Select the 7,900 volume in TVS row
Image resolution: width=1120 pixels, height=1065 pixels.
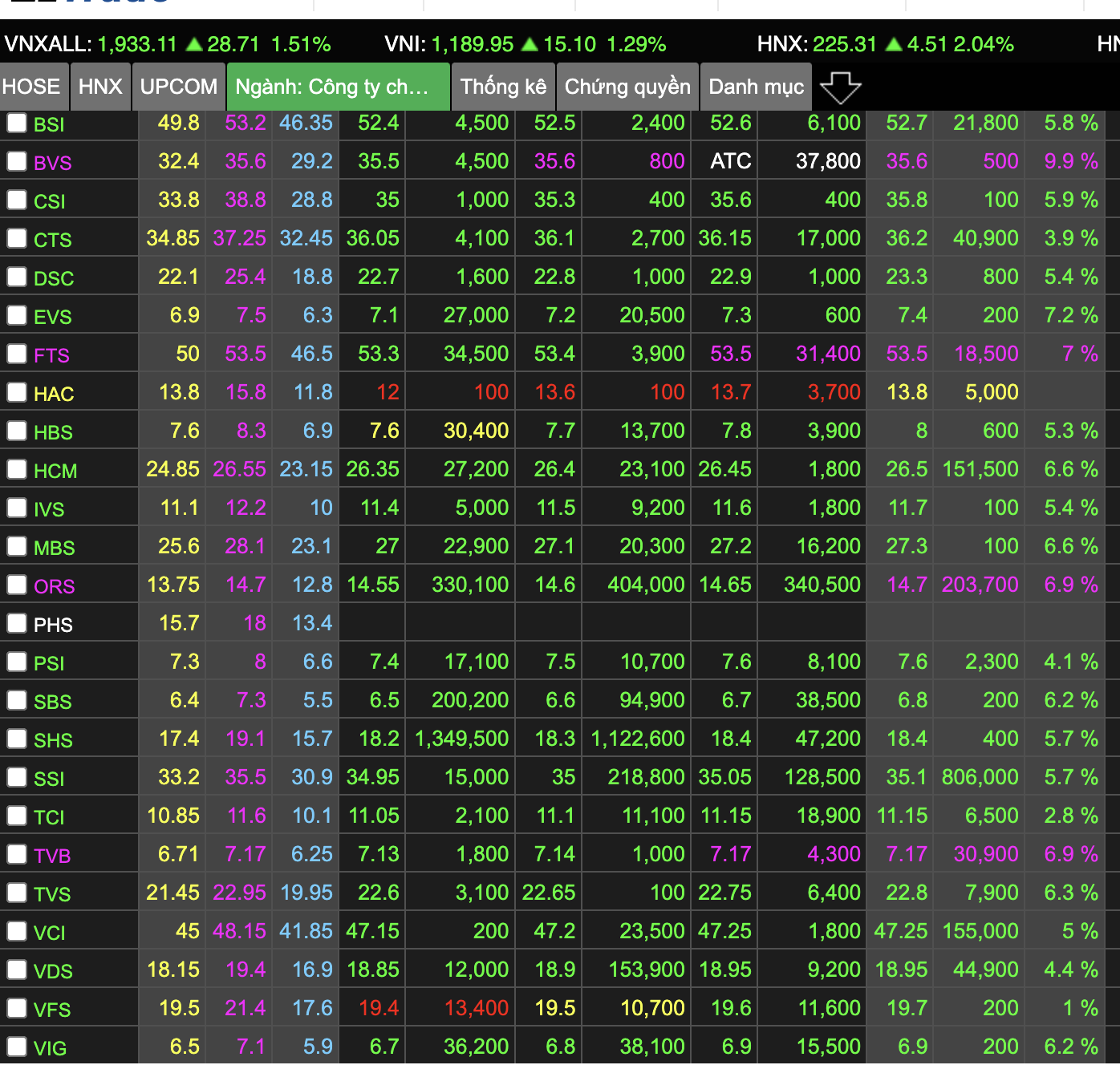click(x=992, y=893)
